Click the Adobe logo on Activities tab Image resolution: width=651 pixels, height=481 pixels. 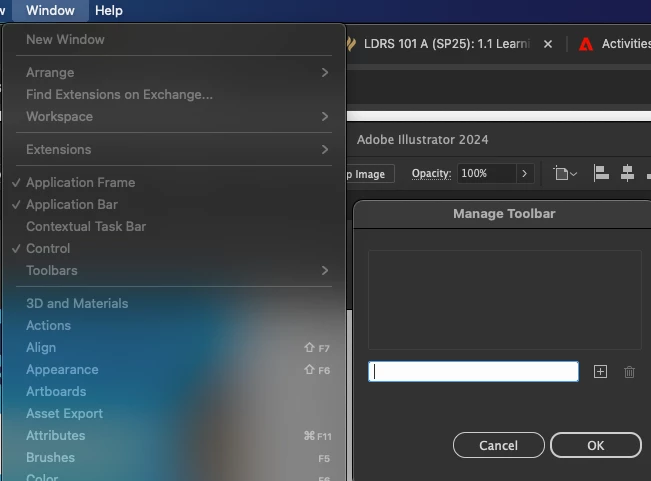coord(585,44)
